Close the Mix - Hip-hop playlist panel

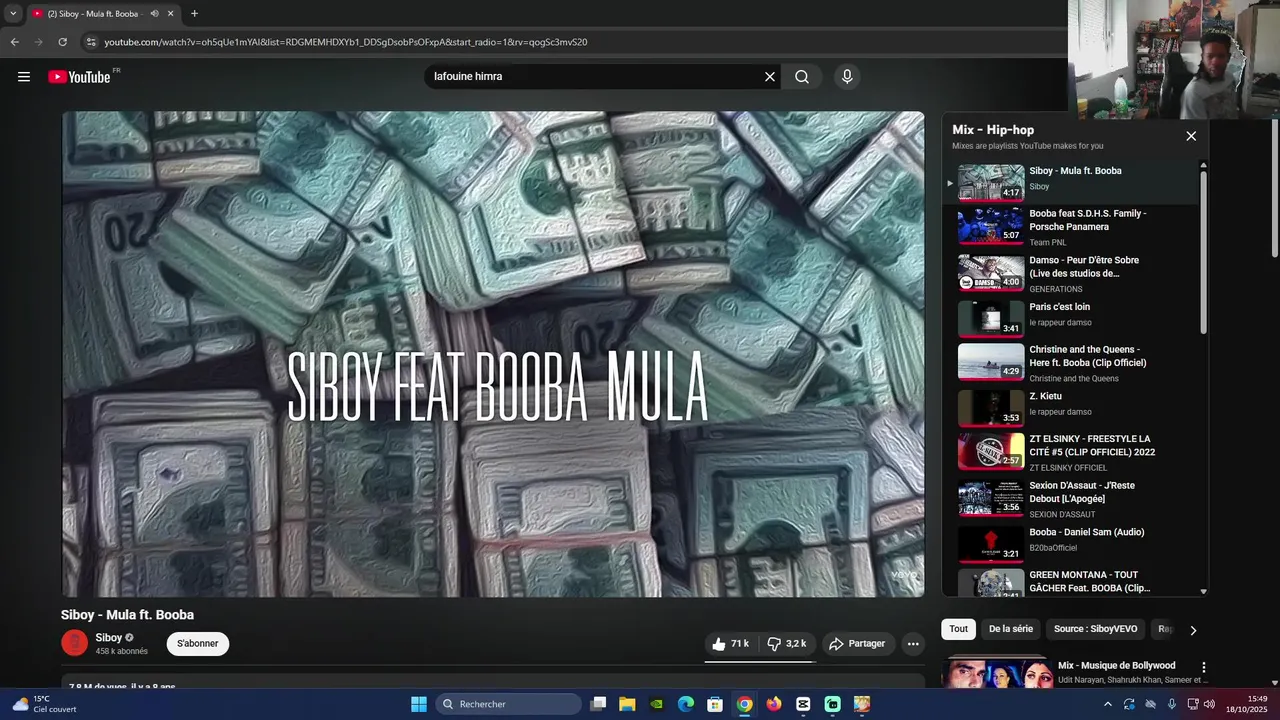pyautogui.click(x=1191, y=136)
